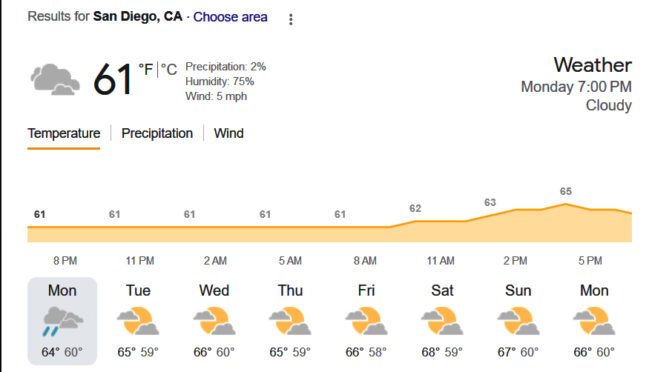672x372 pixels.
Task: Switch to the Wind tab
Action: (228, 133)
